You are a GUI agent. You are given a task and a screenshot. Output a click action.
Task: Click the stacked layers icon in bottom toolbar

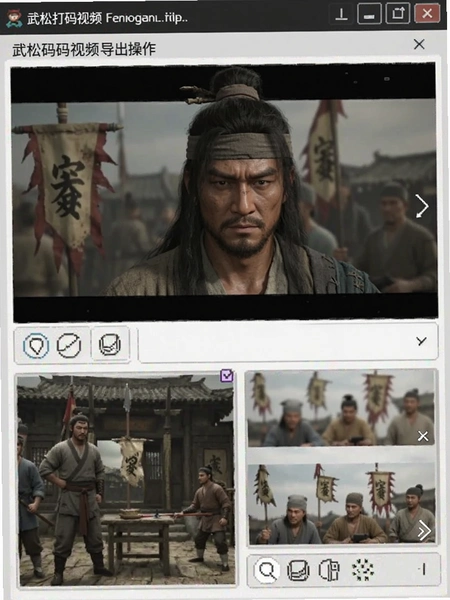pos(298,571)
